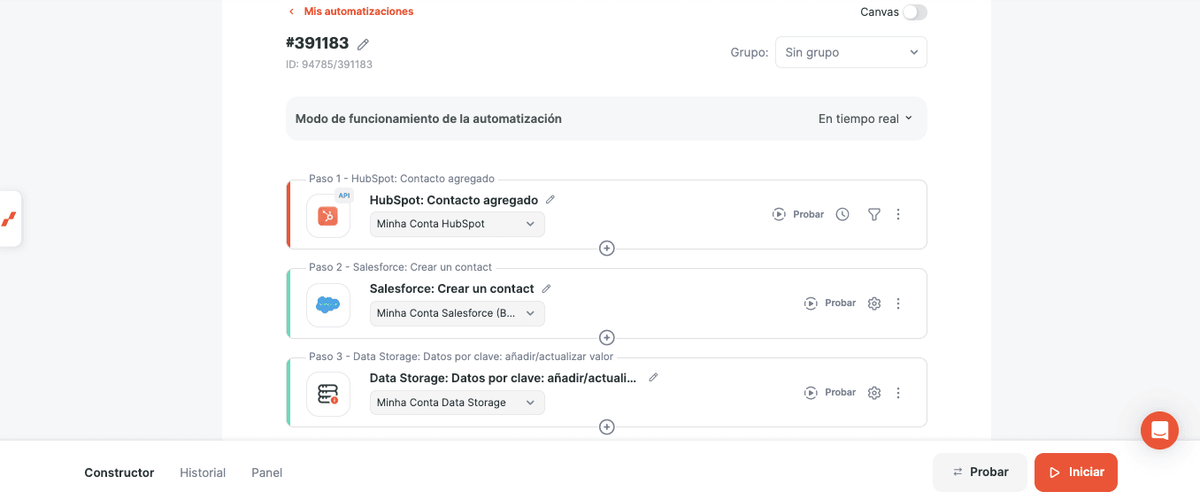Toggle the Canvas switch
This screenshot has height=499, width=1200.
[x=914, y=12]
